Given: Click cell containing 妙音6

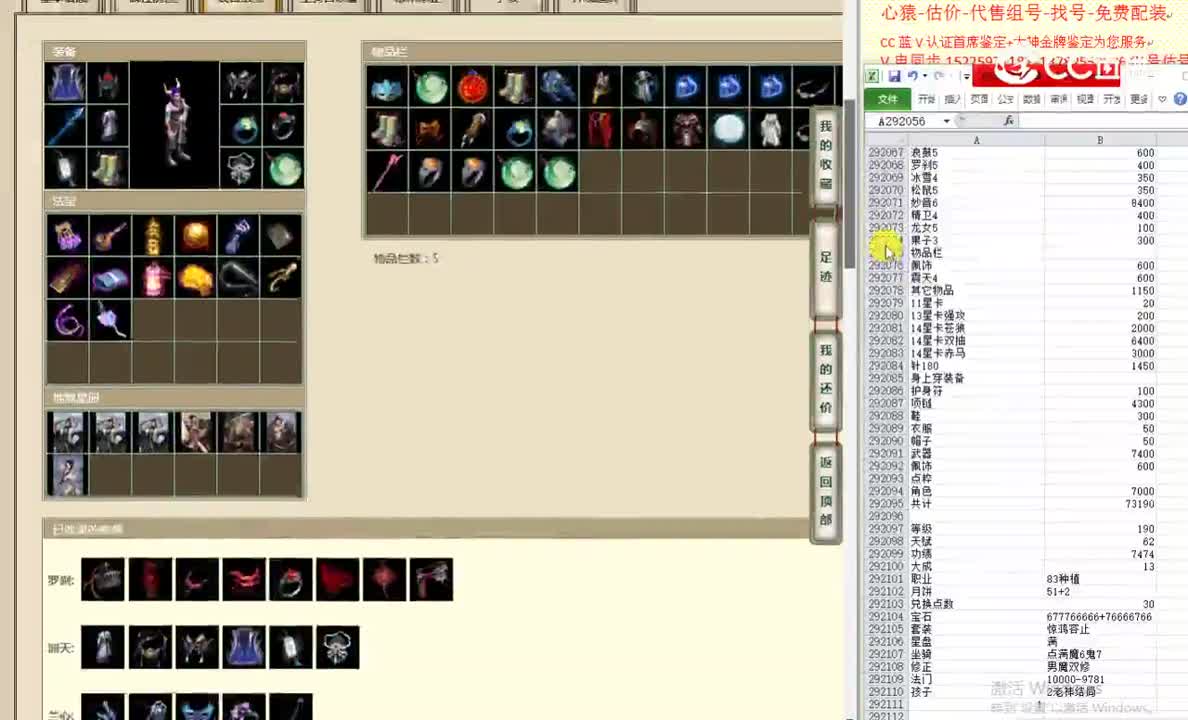Looking at the screenshot, I should (976, 203).
